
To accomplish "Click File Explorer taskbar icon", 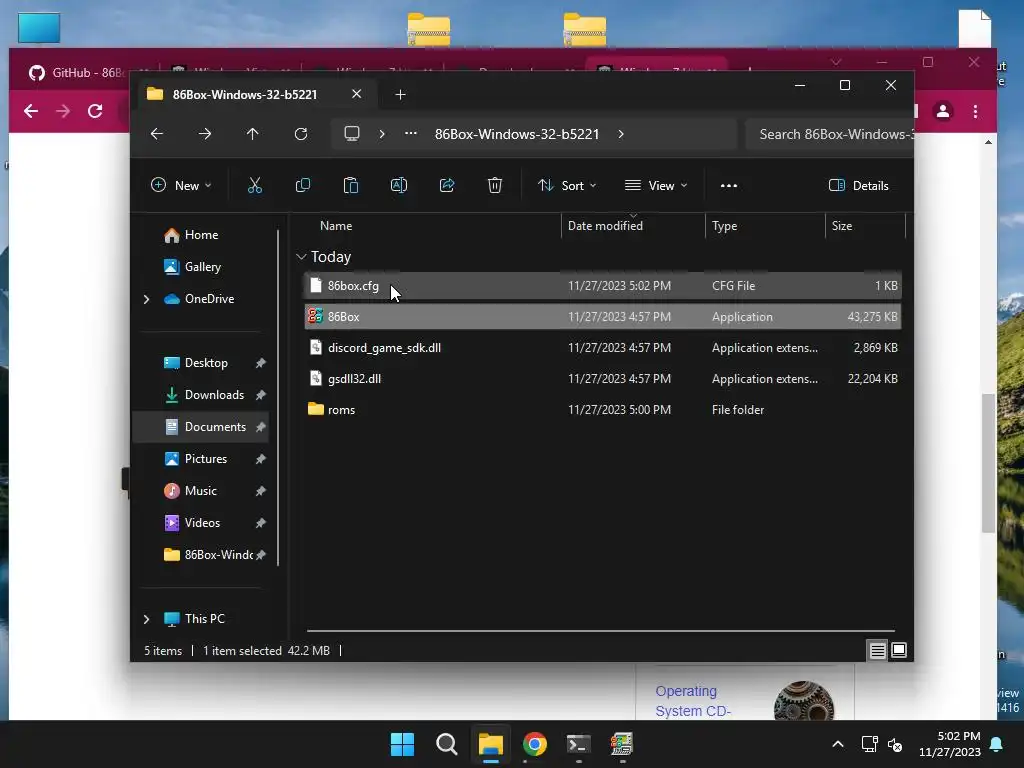I will pyautogui.click(x=490, y=744).
